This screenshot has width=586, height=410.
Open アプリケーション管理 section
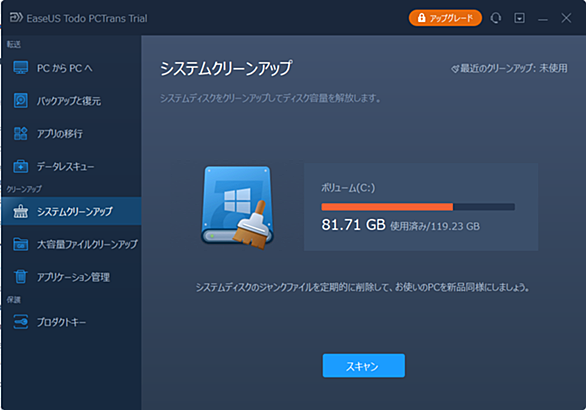click(71, 277)
